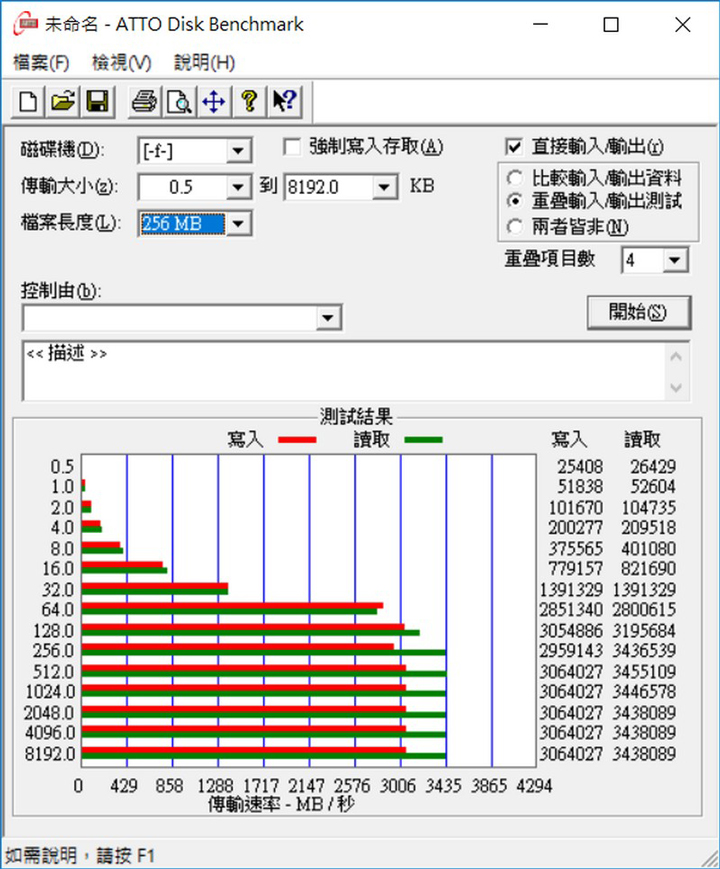Open the 說明(H) menu

205,63
